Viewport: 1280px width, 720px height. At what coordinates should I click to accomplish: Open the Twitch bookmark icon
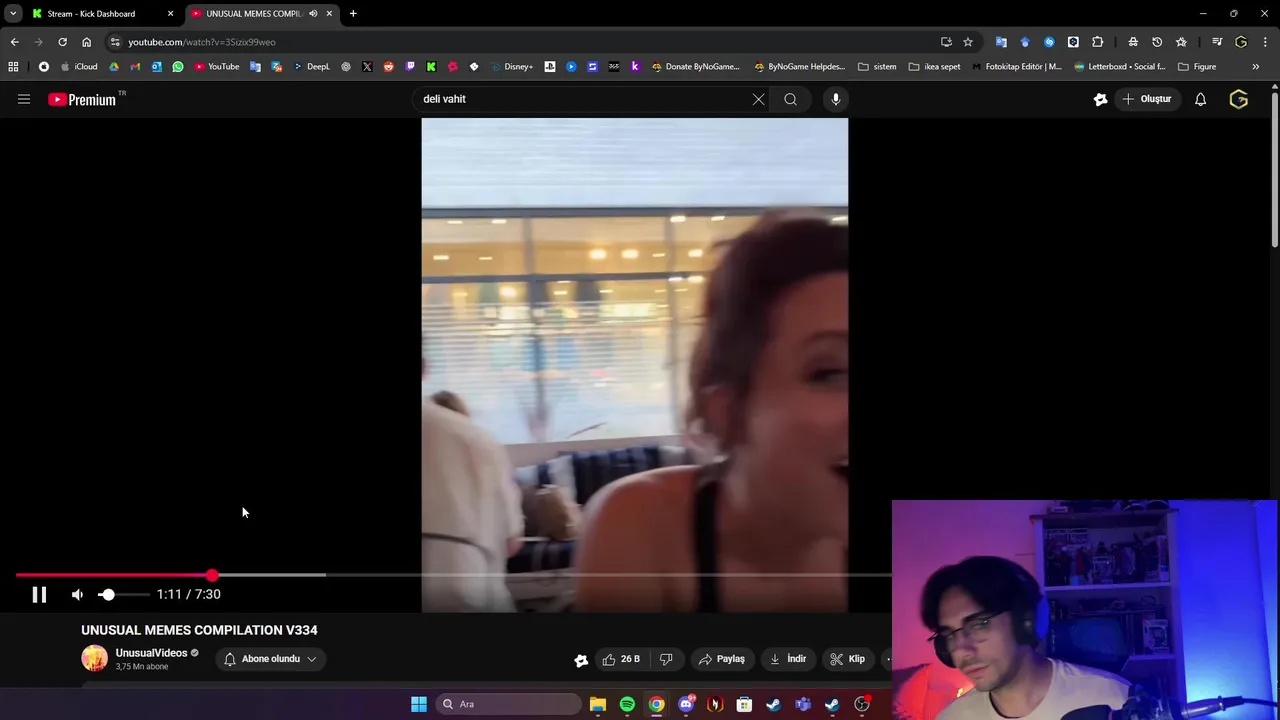click(x=410, y=67)
